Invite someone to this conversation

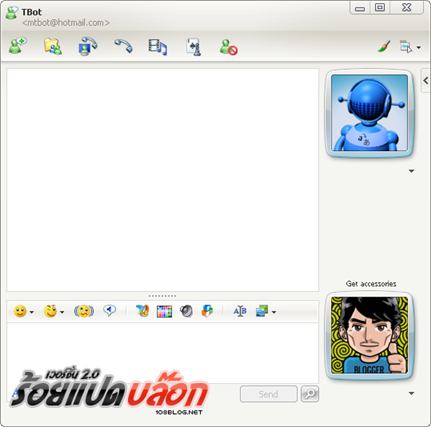[18, 46]
